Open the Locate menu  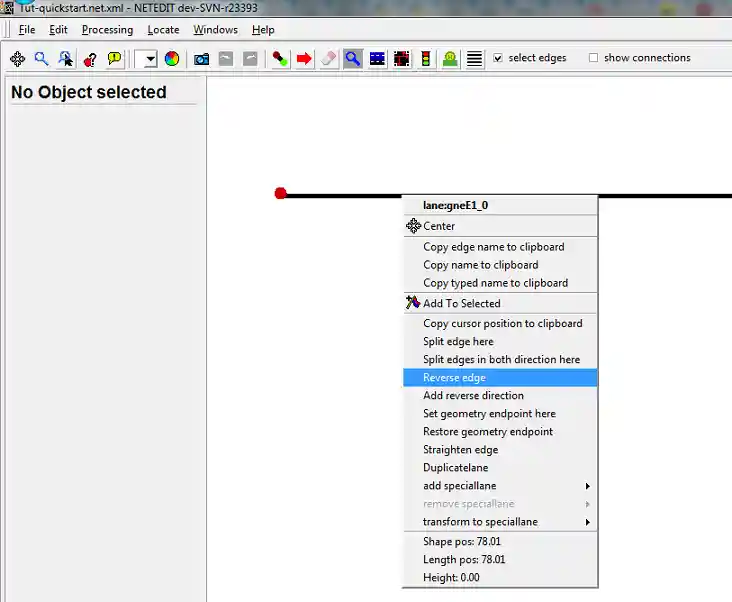point(163,30)
